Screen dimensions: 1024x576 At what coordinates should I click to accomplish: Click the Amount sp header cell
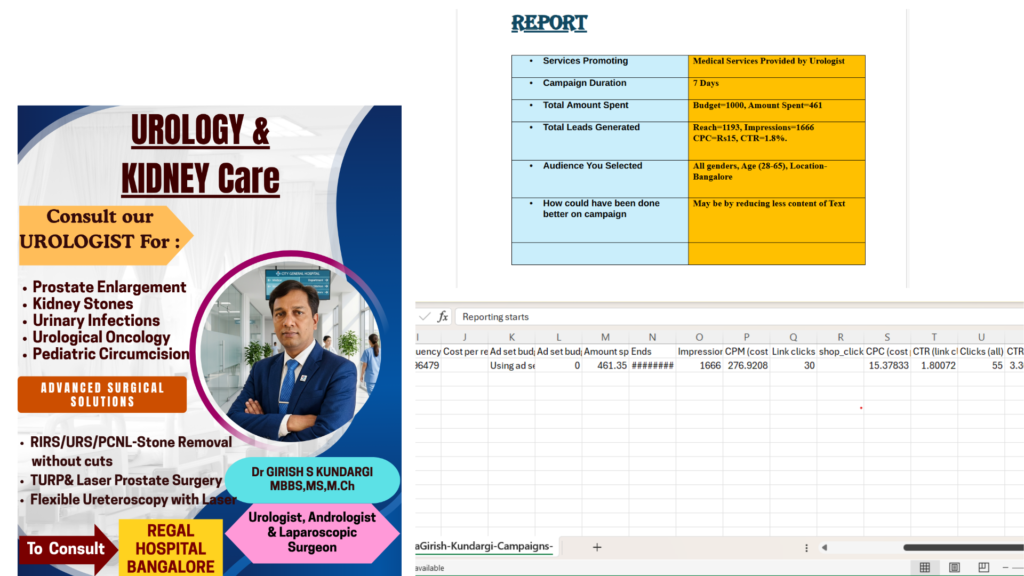(x=605, y=351)
